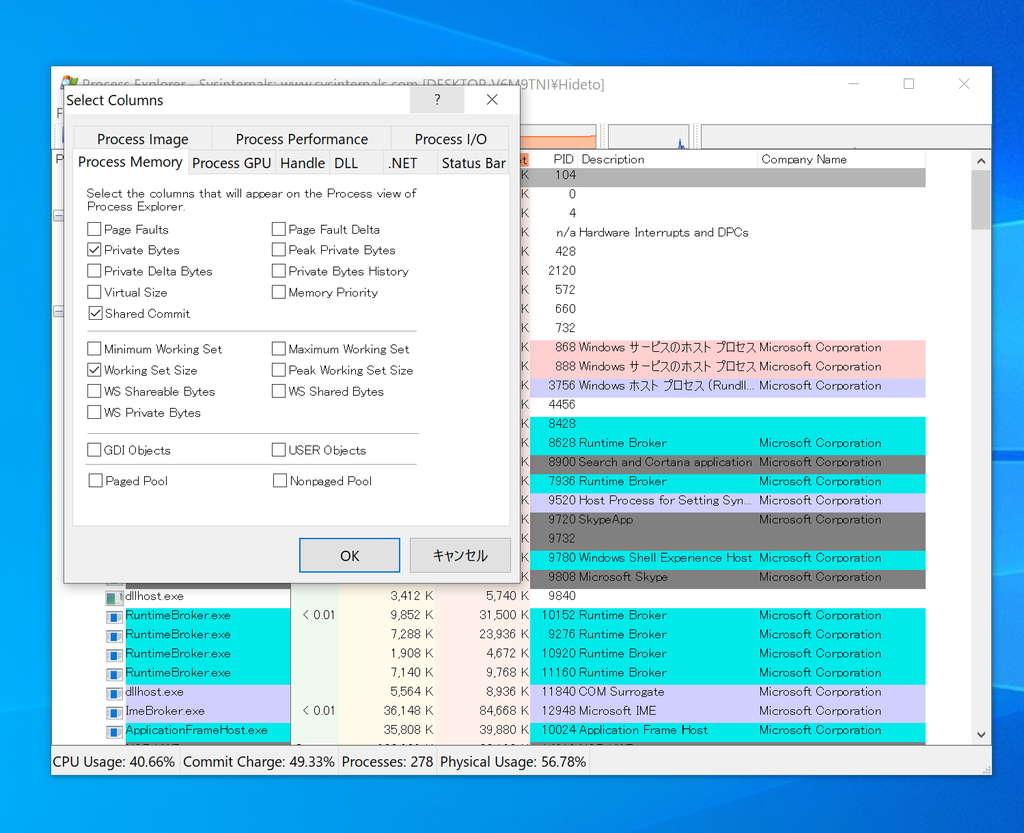Click the Description column header
This screenshot has height=833, width=1024.
pos(667,159)
